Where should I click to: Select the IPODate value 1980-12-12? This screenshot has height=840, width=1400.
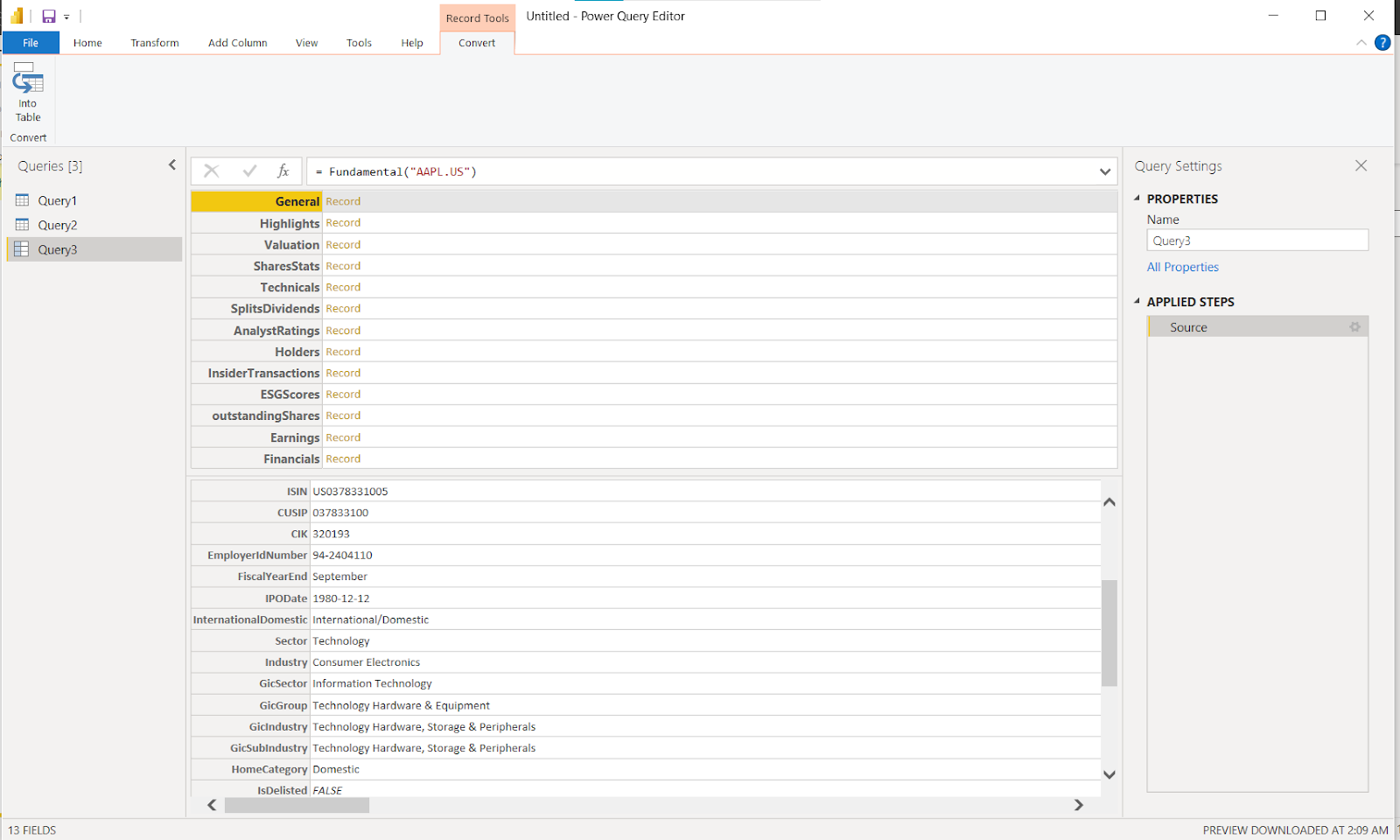pos(341,598)
